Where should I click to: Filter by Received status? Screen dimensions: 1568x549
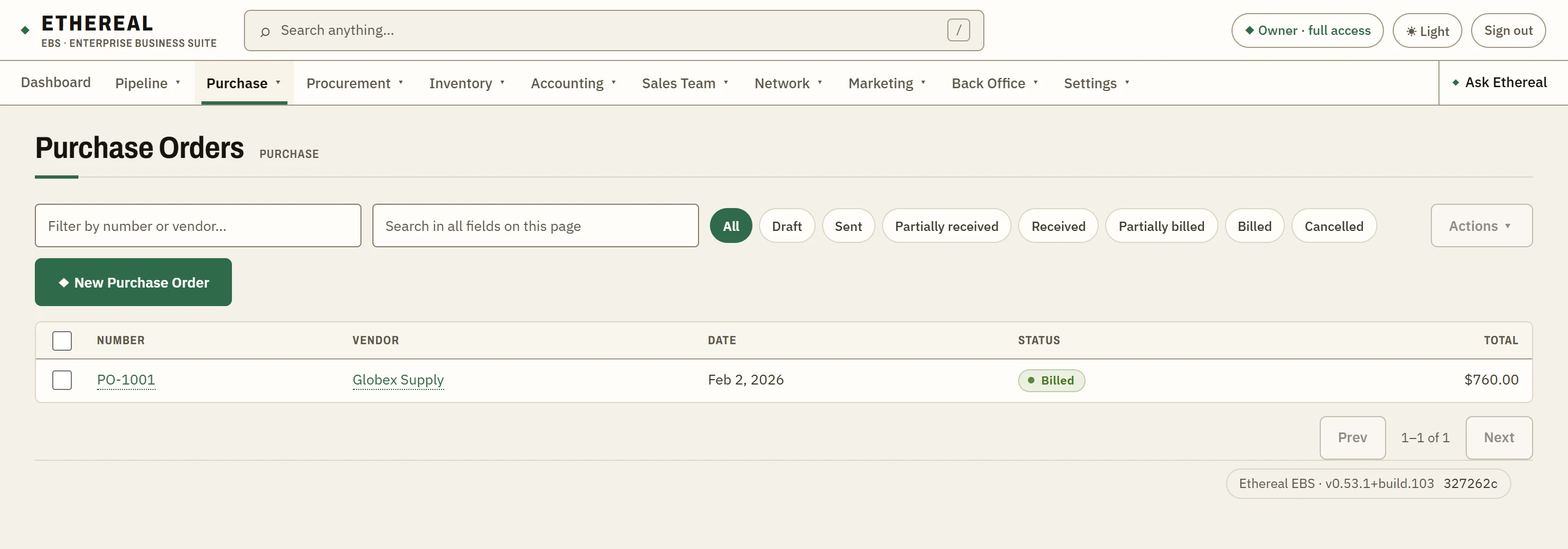point(1058,226)
